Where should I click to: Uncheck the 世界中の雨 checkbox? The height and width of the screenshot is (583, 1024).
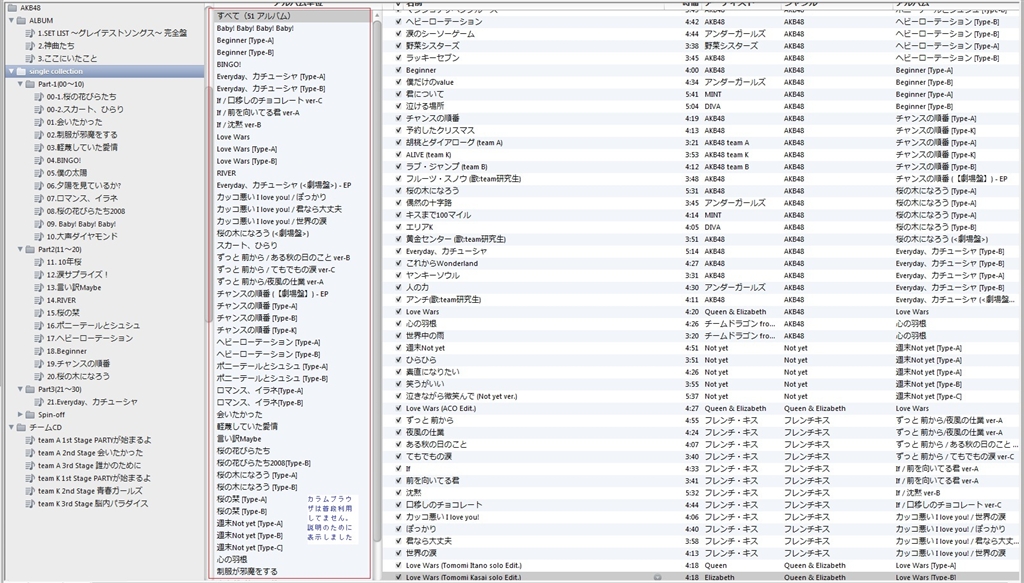click(x=398, y=336)
